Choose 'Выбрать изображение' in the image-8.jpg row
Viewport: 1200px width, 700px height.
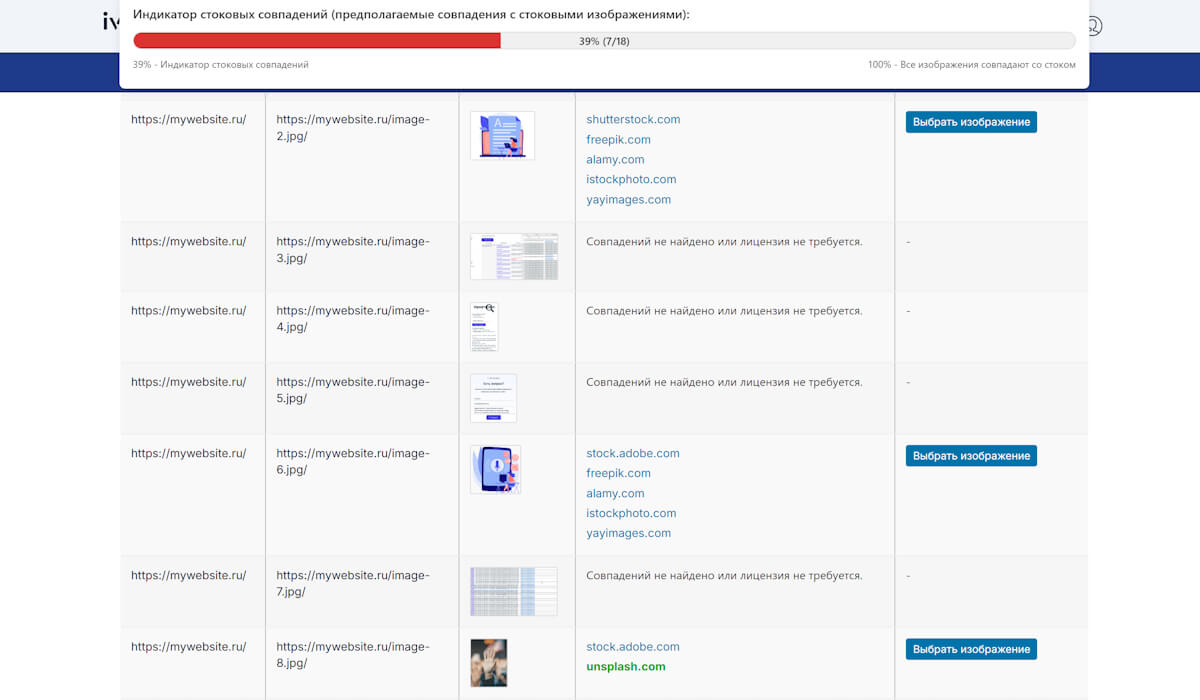971,649
